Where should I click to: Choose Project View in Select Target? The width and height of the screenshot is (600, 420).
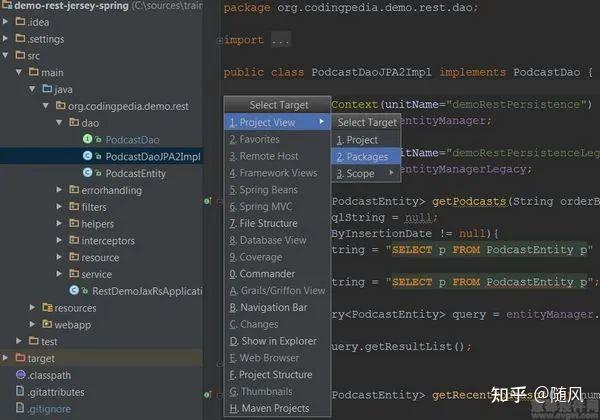pyautogui.click(x=277, y=122)
